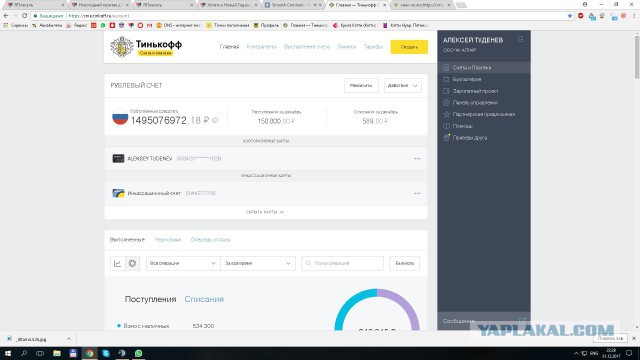Switch to the Очередь оплаты tab

tap(210, 240)
